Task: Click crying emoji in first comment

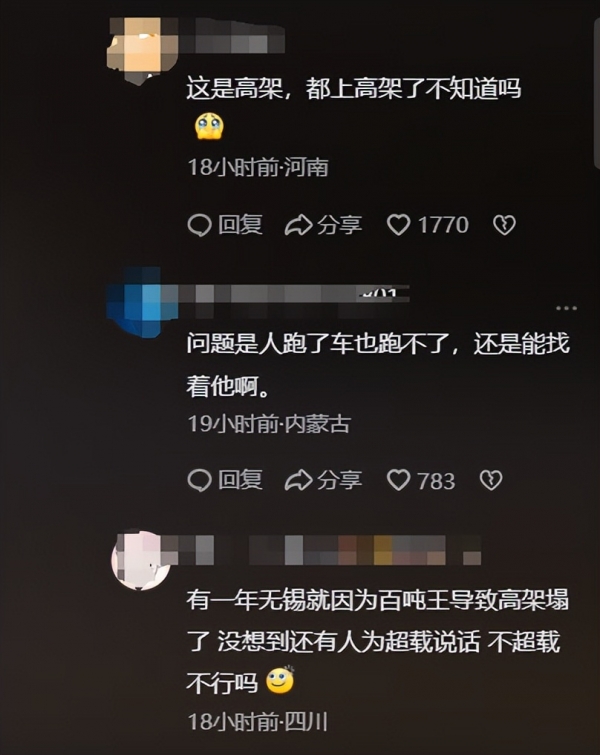Action: point(209,127)
